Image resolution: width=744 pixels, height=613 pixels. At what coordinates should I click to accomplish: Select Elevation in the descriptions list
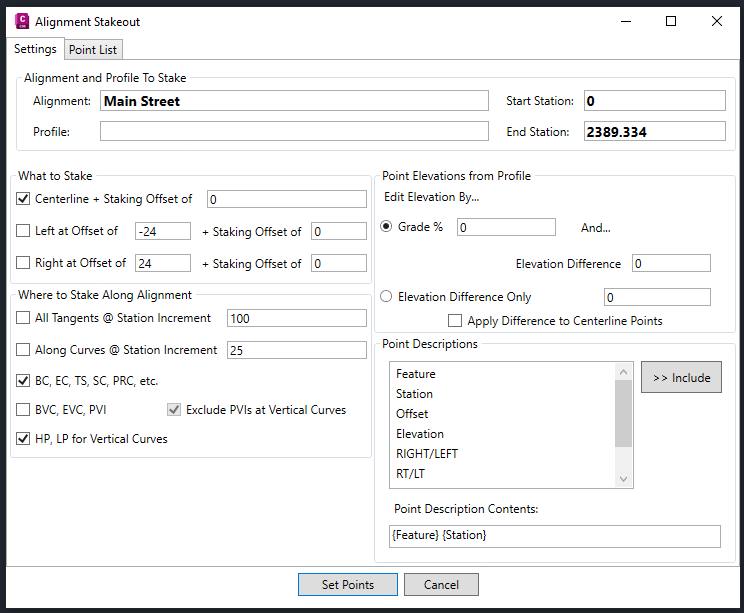click(420, 434)
